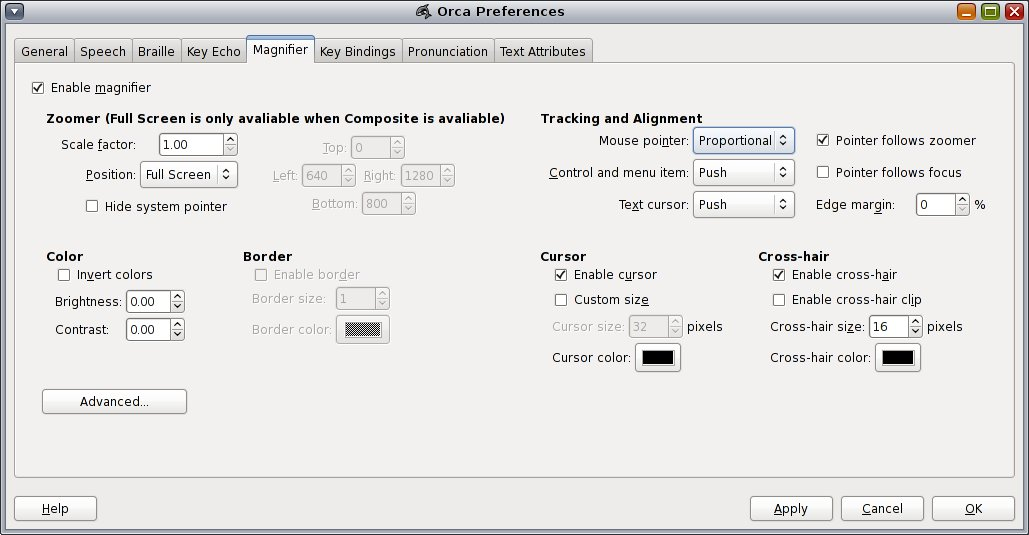The image size is (1029, 535).
Task: Increase Scale factor with up arrow
Action: [230, 139]
